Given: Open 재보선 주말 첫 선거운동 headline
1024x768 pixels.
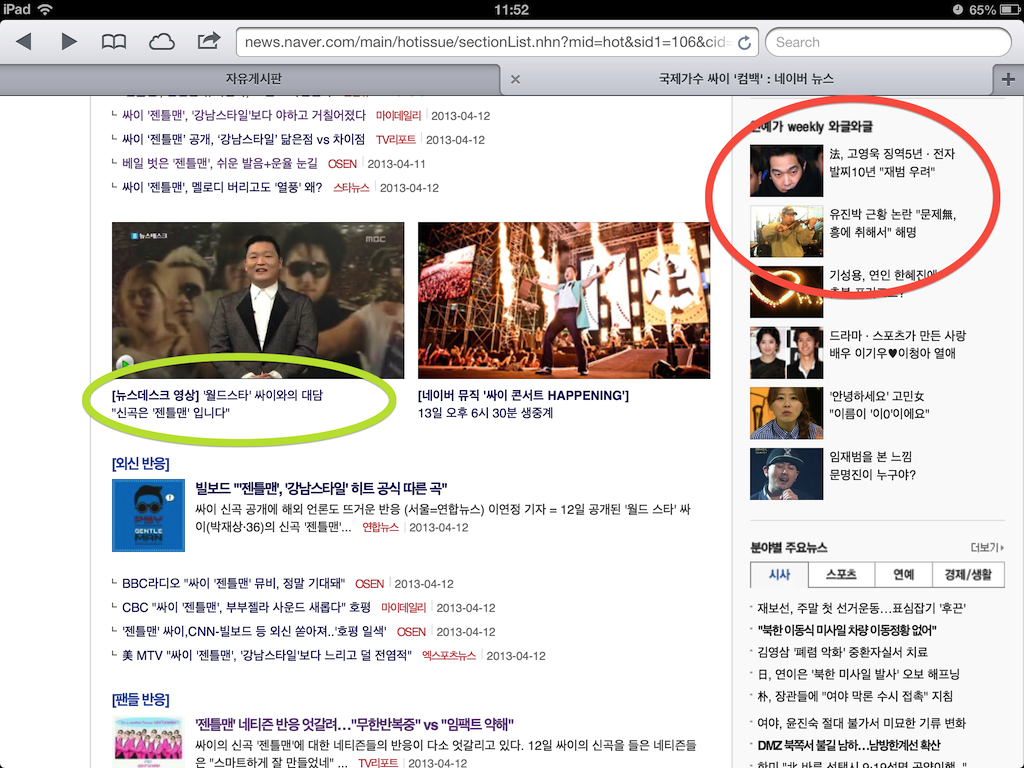Looking at the screenshot, I should 861,609.
